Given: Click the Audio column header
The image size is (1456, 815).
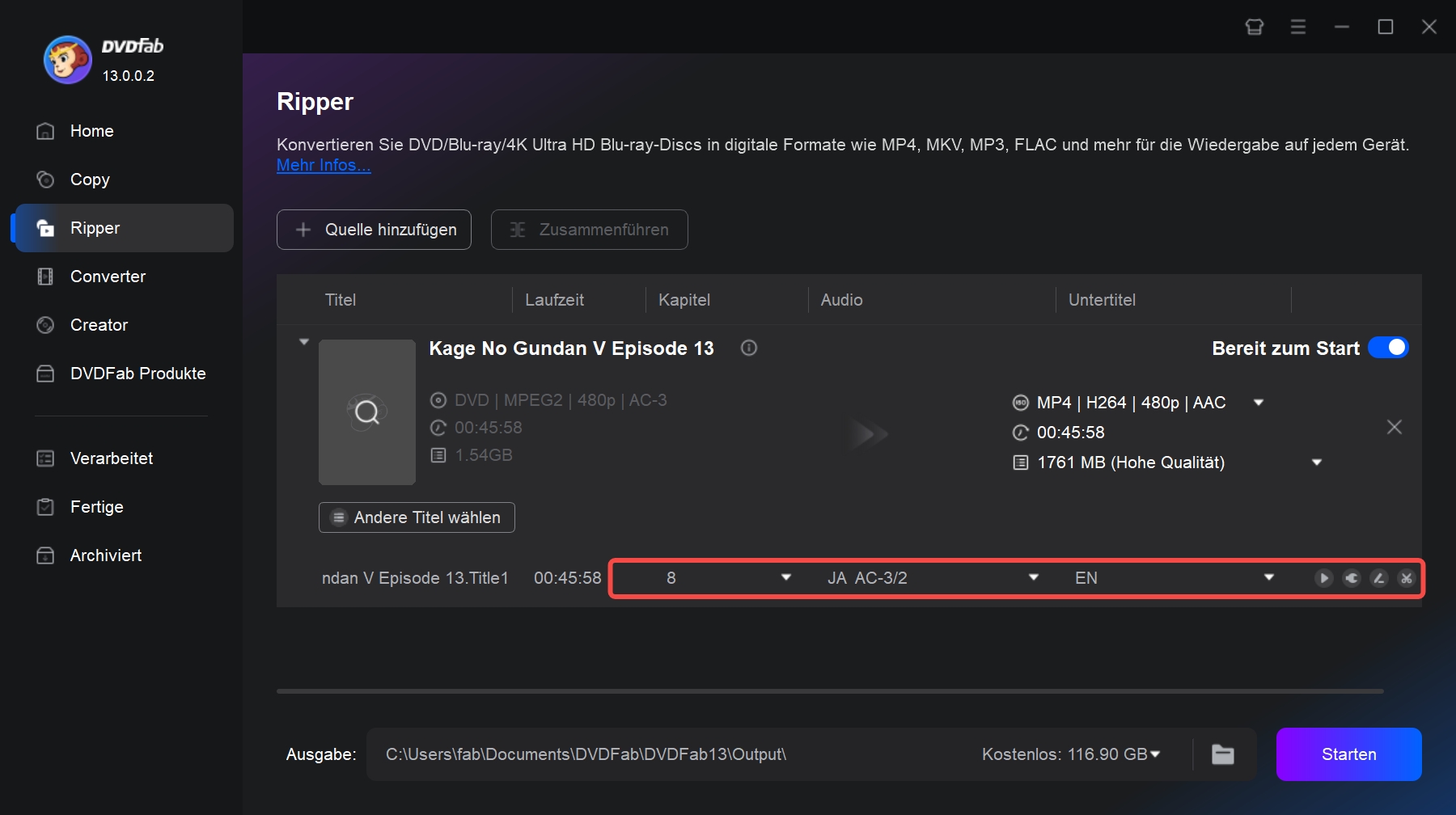Looking at the screenshot, I should (x=841, y=300).
